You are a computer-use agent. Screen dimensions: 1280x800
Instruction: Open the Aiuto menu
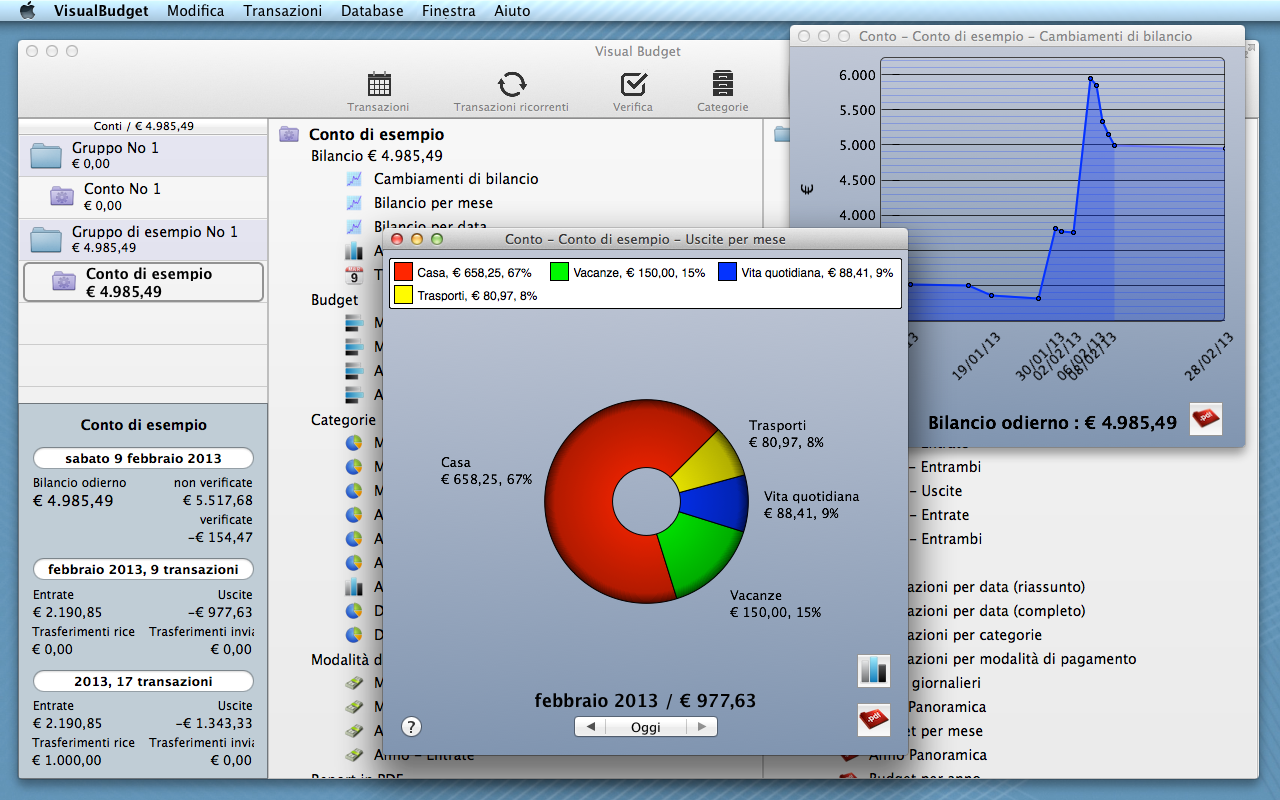coord(512,11)
